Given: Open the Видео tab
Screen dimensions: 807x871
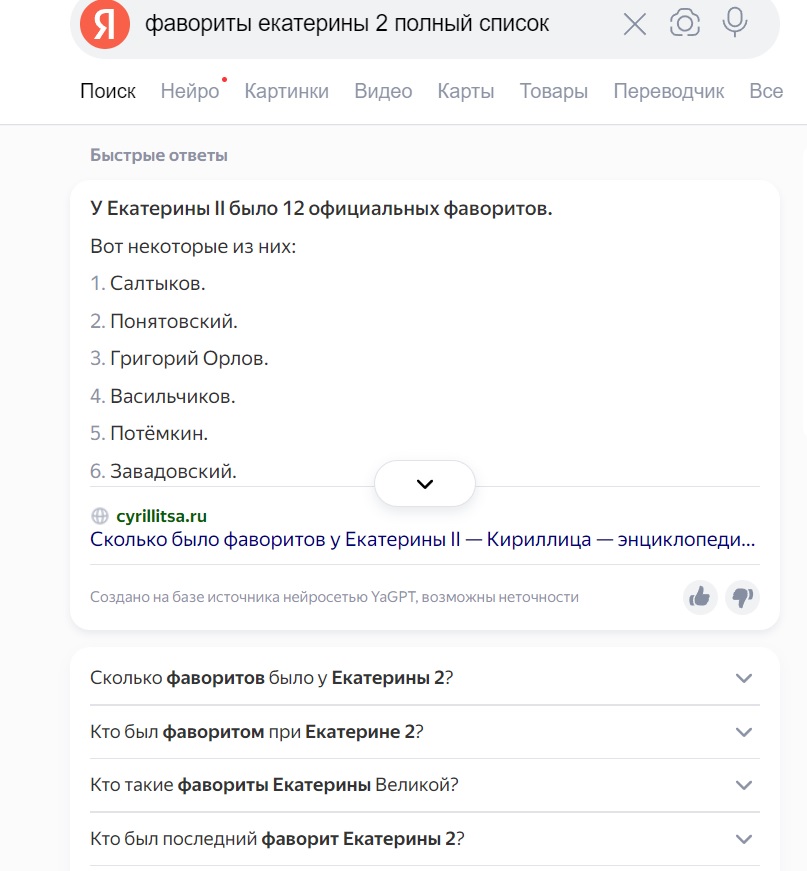Looking at the screenshot, I should click(383, 91).
